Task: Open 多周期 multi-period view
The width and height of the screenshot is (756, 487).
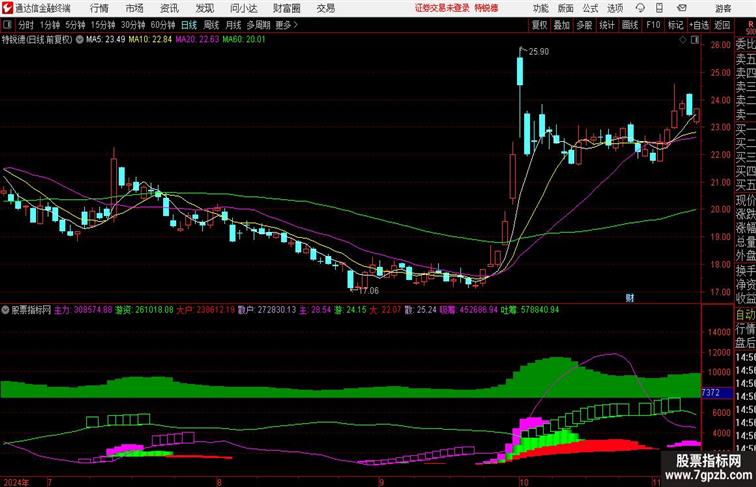Action: (258, 25)
